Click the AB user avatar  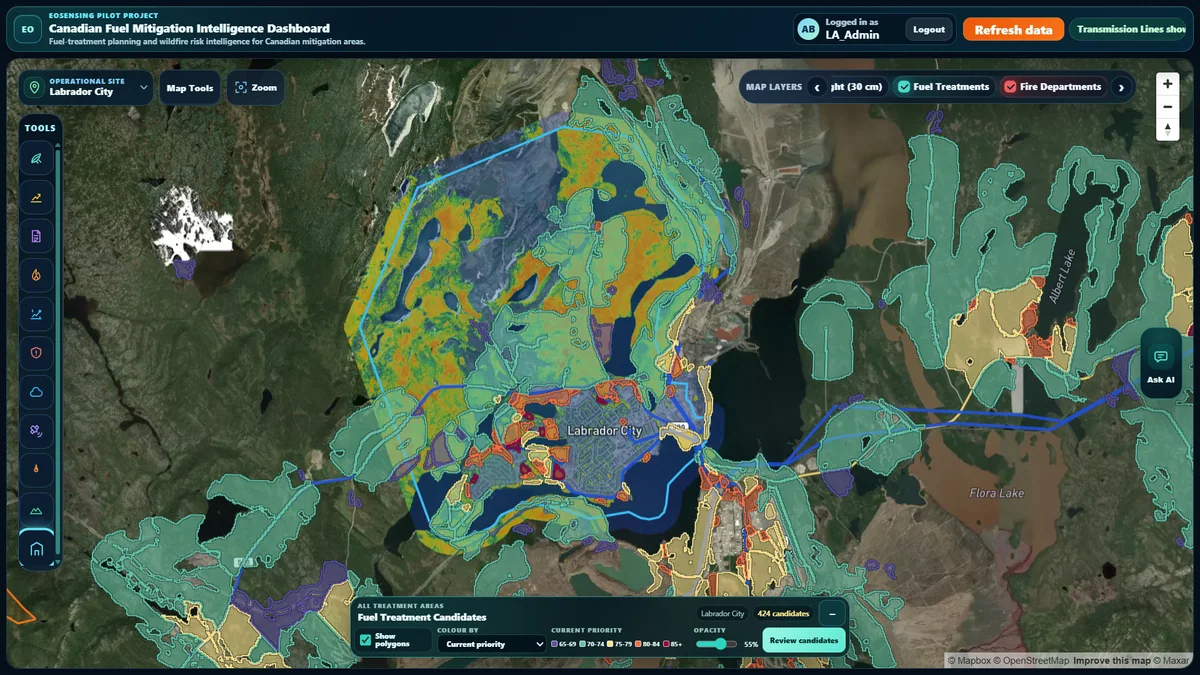click(808, 29)
